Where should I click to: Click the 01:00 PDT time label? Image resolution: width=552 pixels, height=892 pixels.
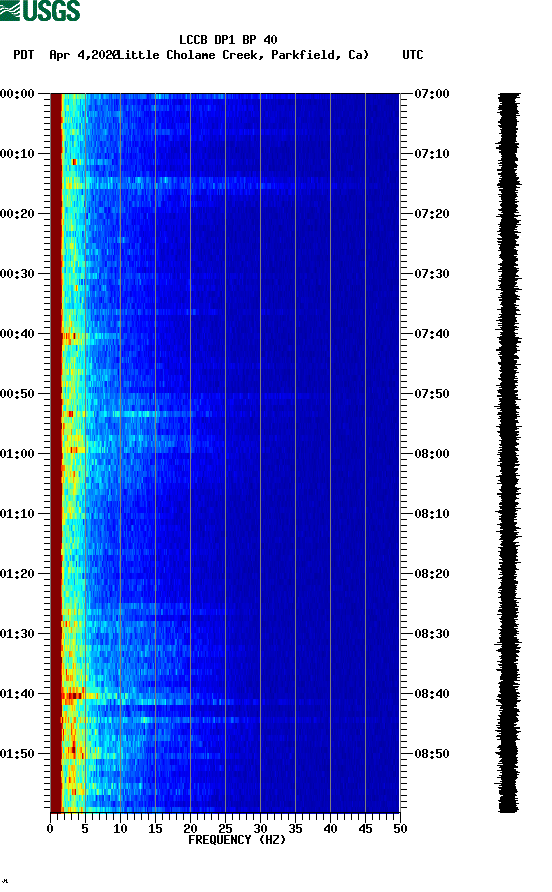click(x=17, y=453)
